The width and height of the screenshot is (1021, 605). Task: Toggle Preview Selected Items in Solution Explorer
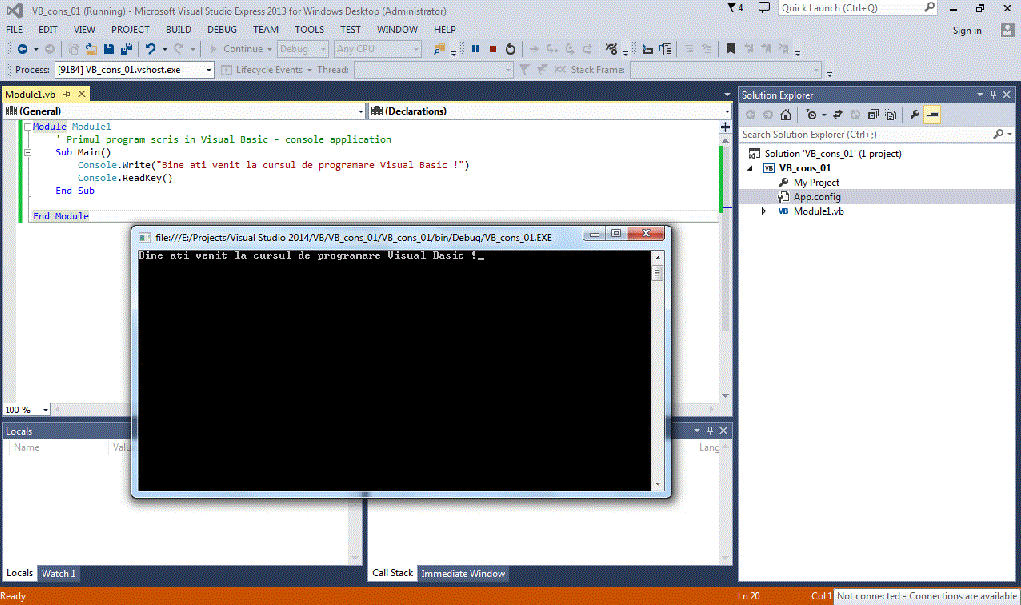[x=932, y=115]
